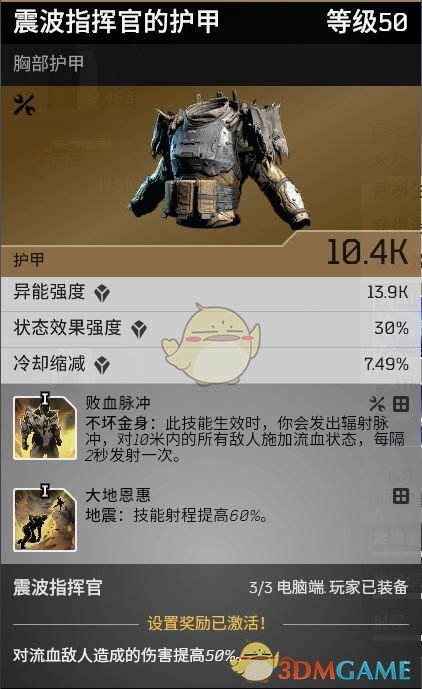Screen dimensions: 422x689
Task: Click the chest armor preview image
Action: [x=219, y=159]
